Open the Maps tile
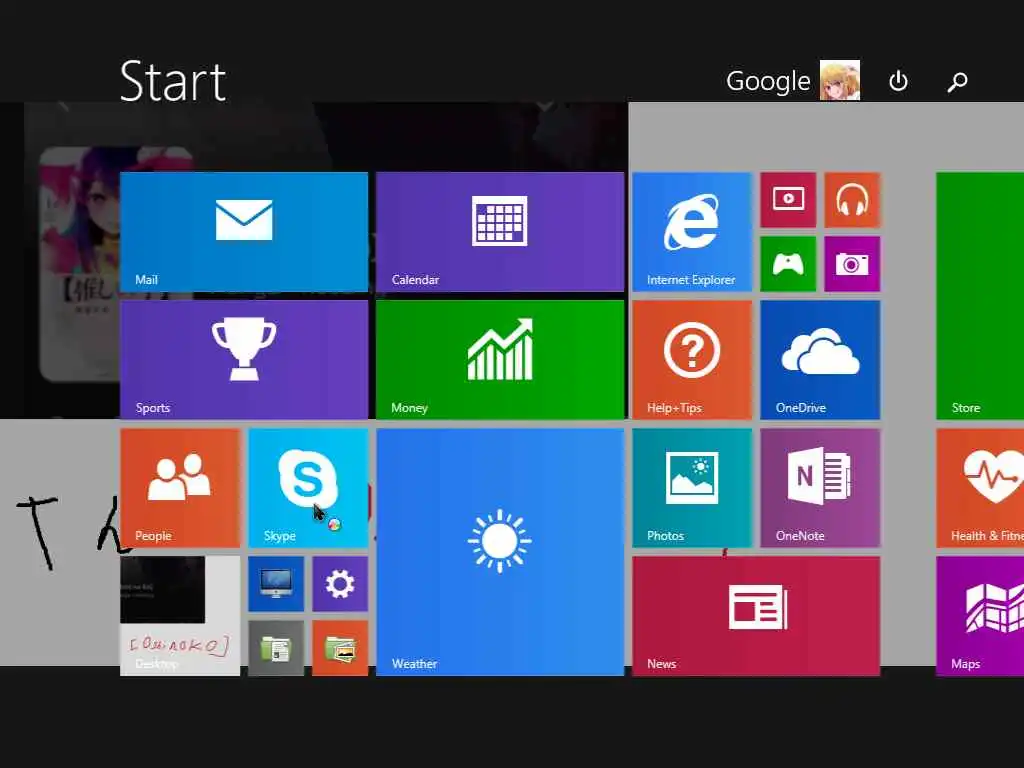Image resolution: width=1024 pixels, height=768 pixels. [x=980, y=616]
